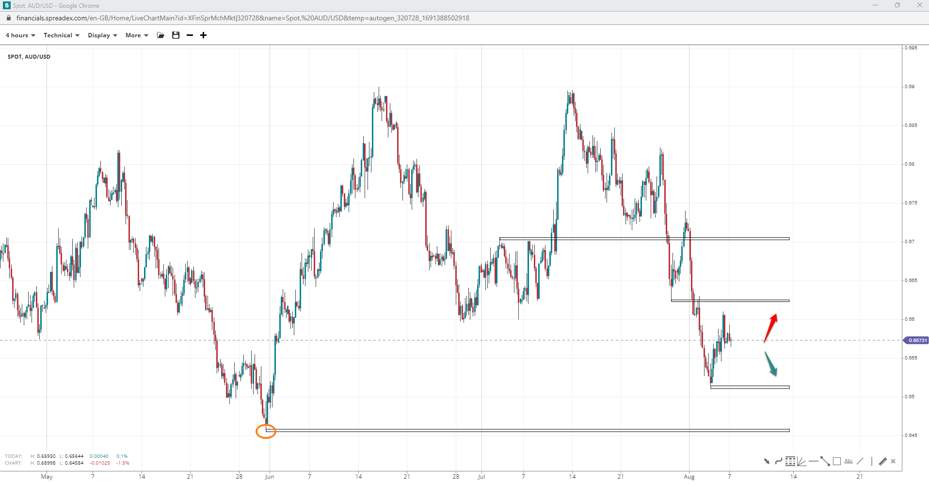929x484 pixels.
Task: Open the 4 hours timeframe dropdown
Action: click(x=20, y=35)
